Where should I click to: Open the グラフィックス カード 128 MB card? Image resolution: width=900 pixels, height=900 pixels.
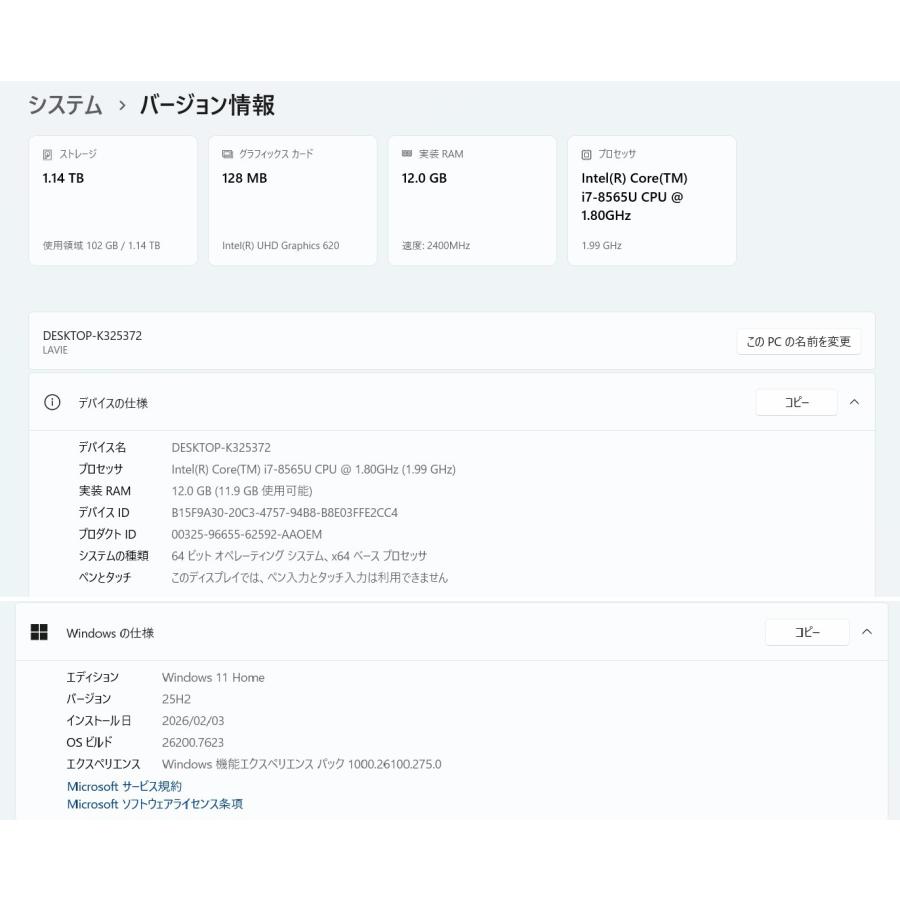coord(293,201)
